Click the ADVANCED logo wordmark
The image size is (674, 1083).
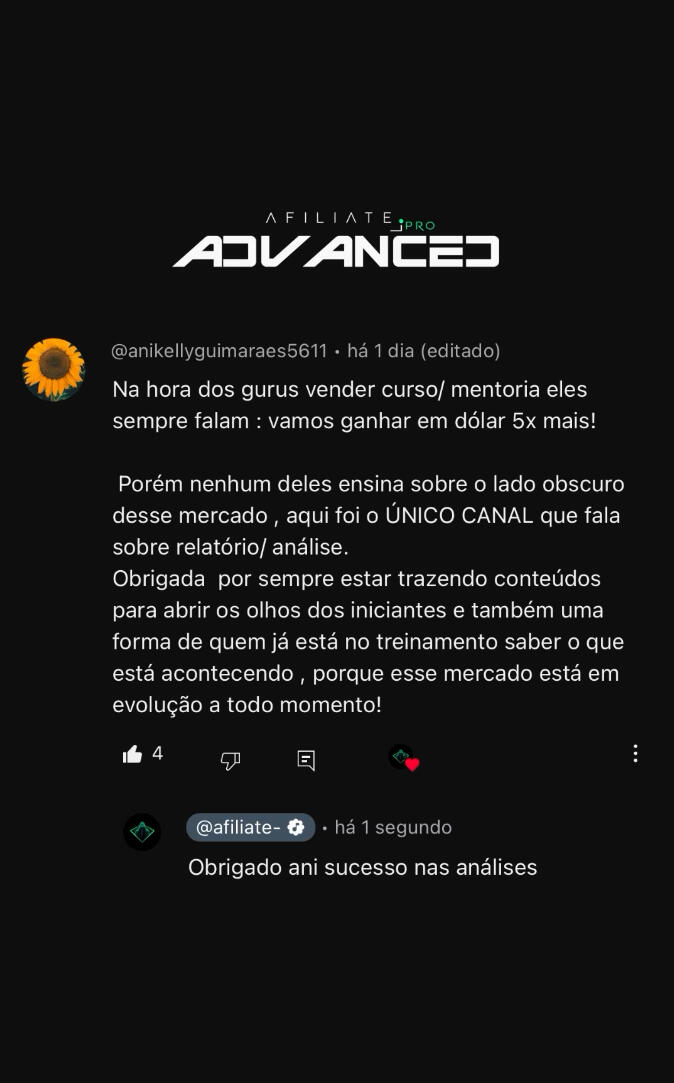coord(336,251)
